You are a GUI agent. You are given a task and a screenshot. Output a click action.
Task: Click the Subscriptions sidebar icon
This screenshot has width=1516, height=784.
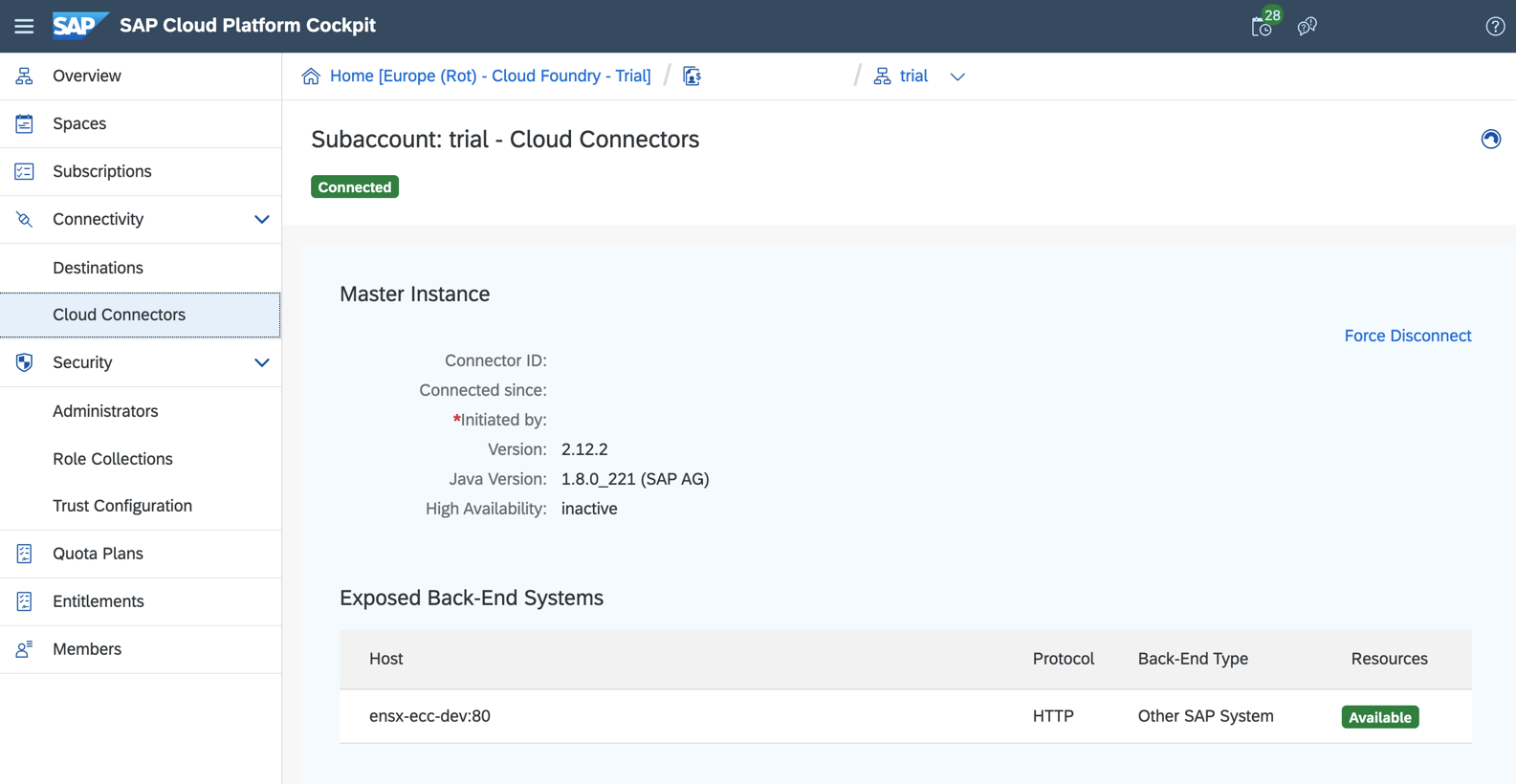coord(24,171)
